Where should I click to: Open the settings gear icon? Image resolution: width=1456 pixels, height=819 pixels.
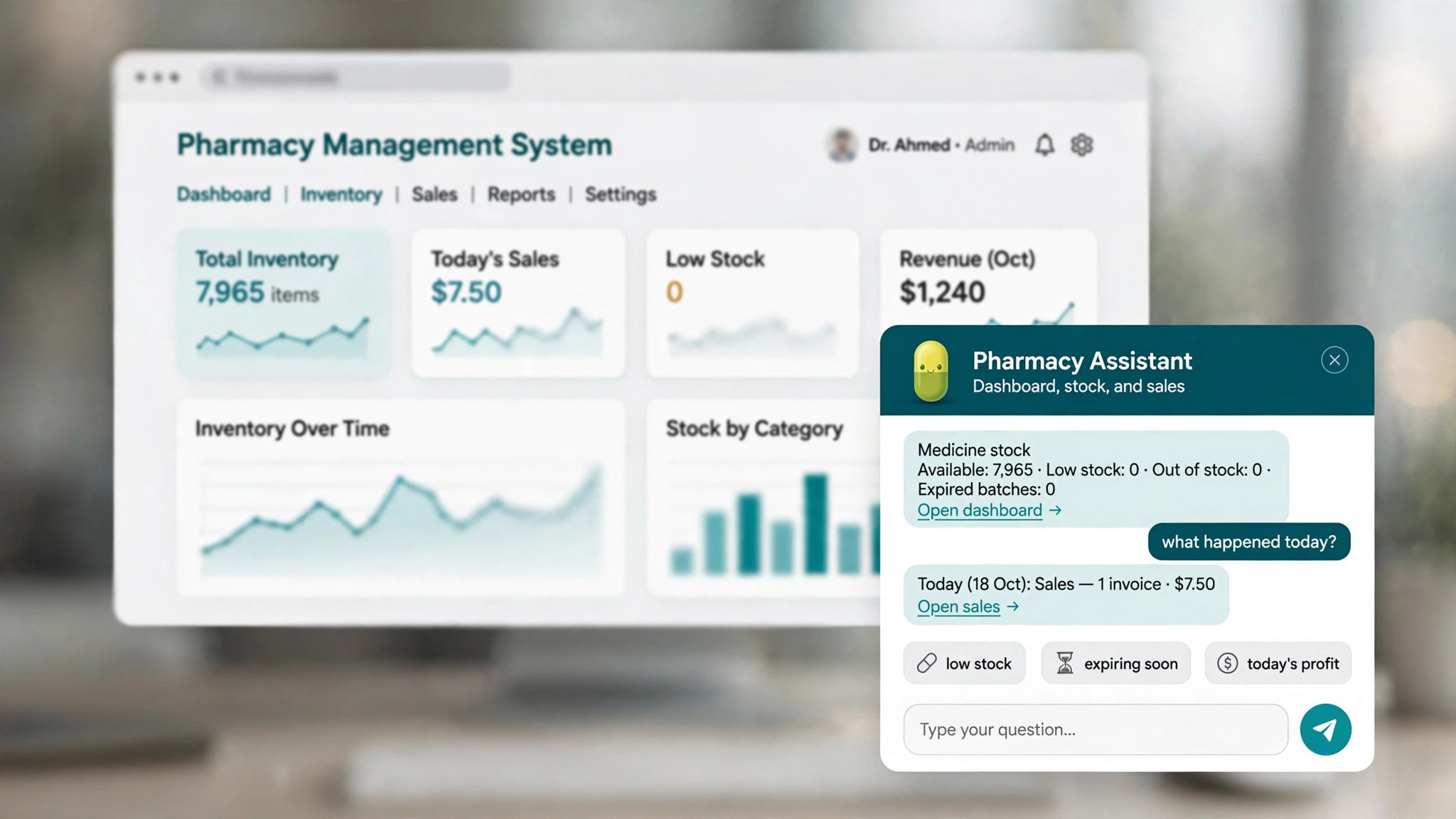click(1082, 145)
